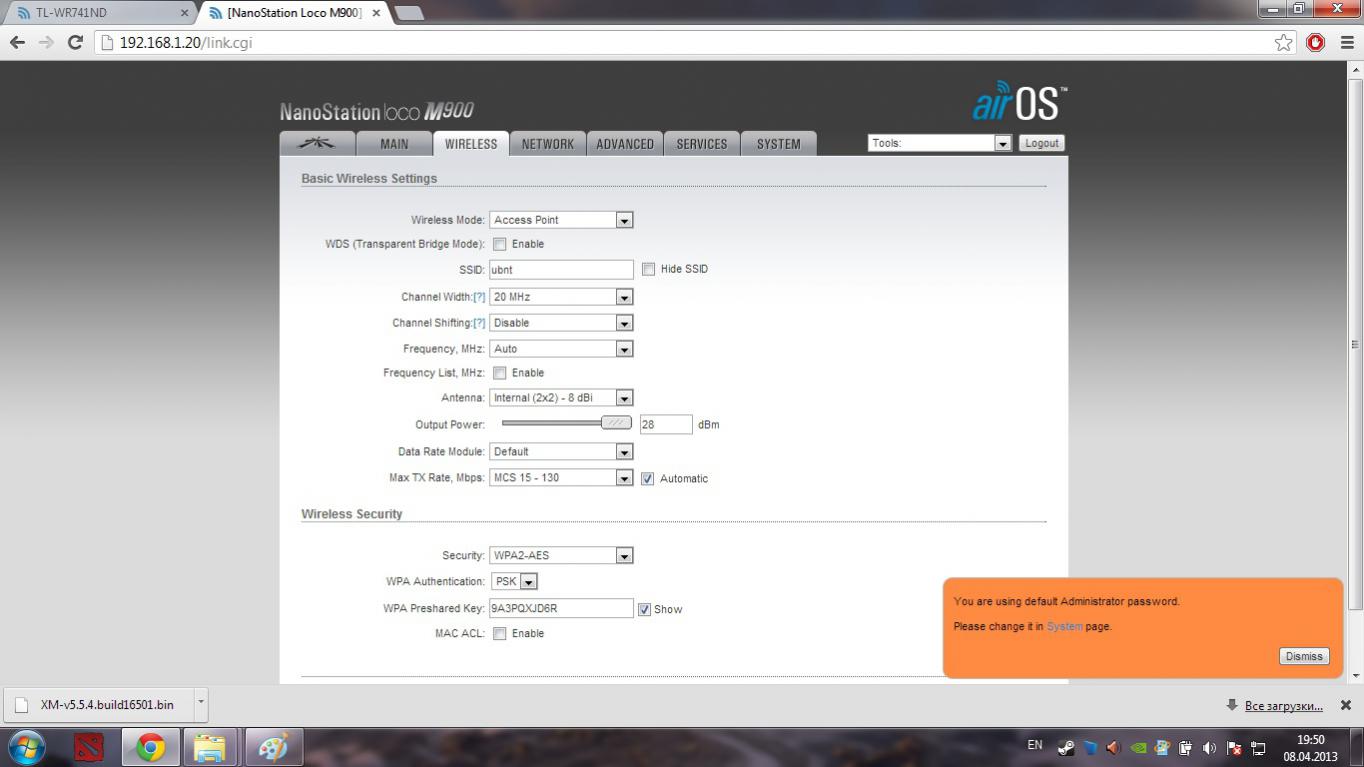Open the Max TX Rate dropdown

561,478
